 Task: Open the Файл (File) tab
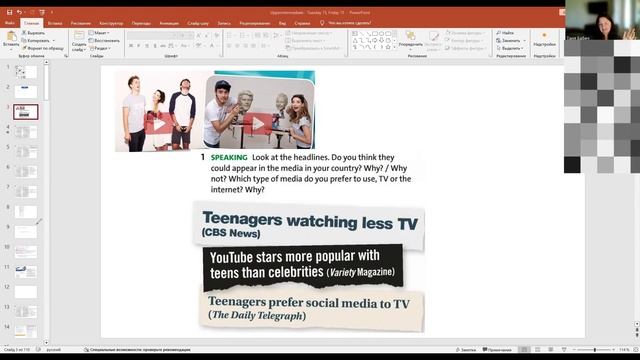(10, 23)
